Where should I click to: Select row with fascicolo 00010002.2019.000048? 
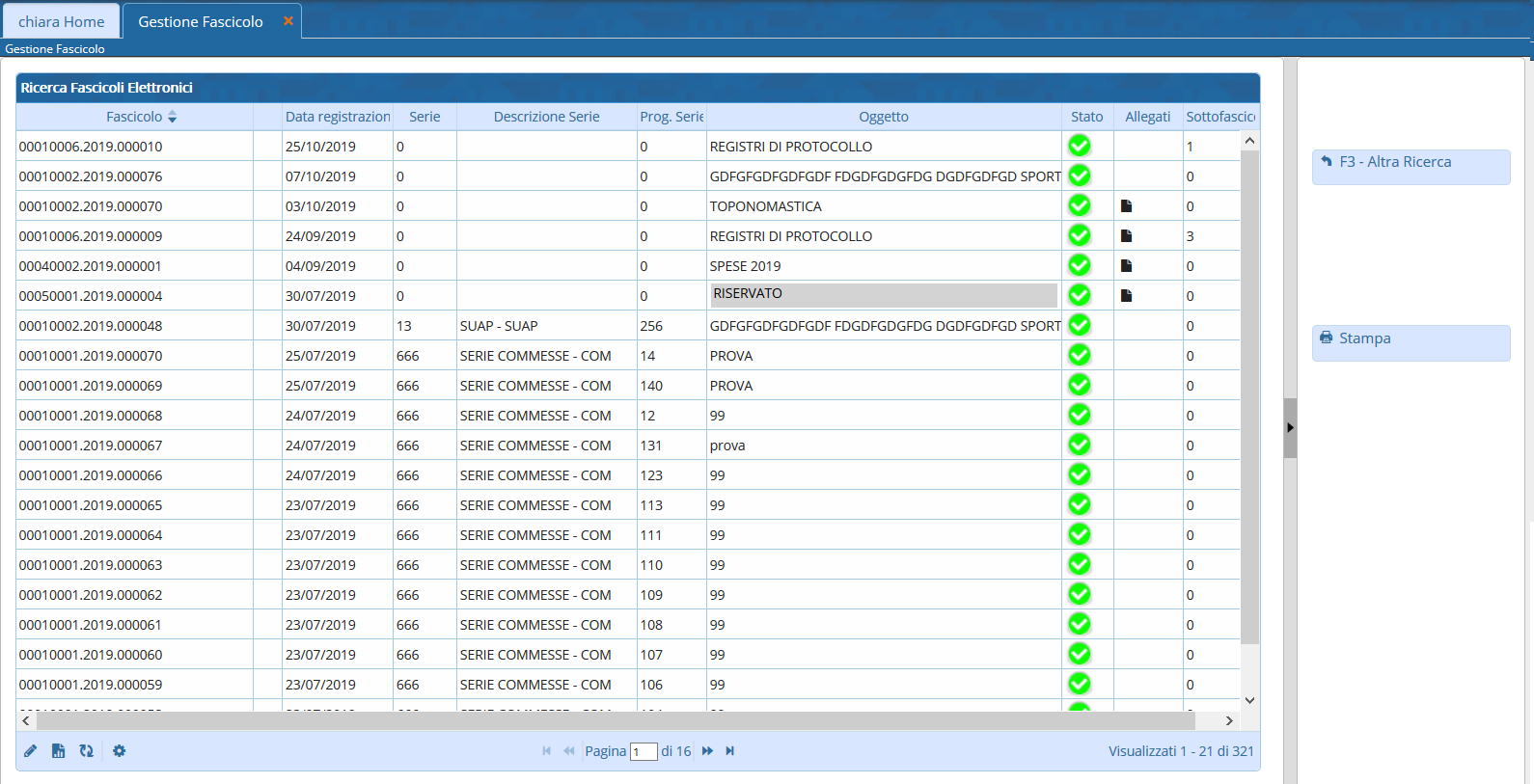(x=91, y=326)
